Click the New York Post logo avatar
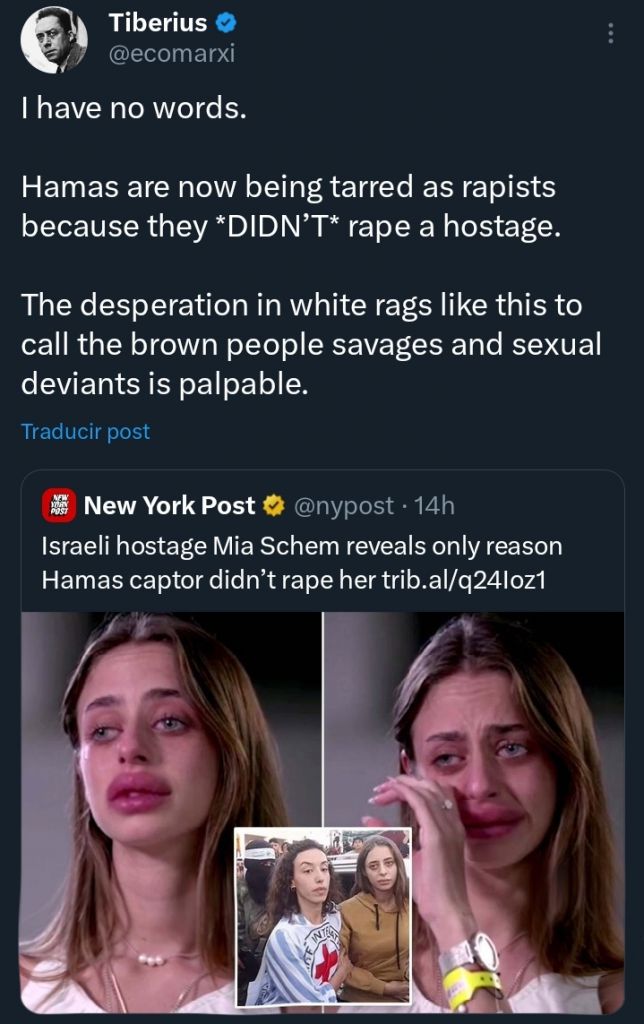 (59, 505)
